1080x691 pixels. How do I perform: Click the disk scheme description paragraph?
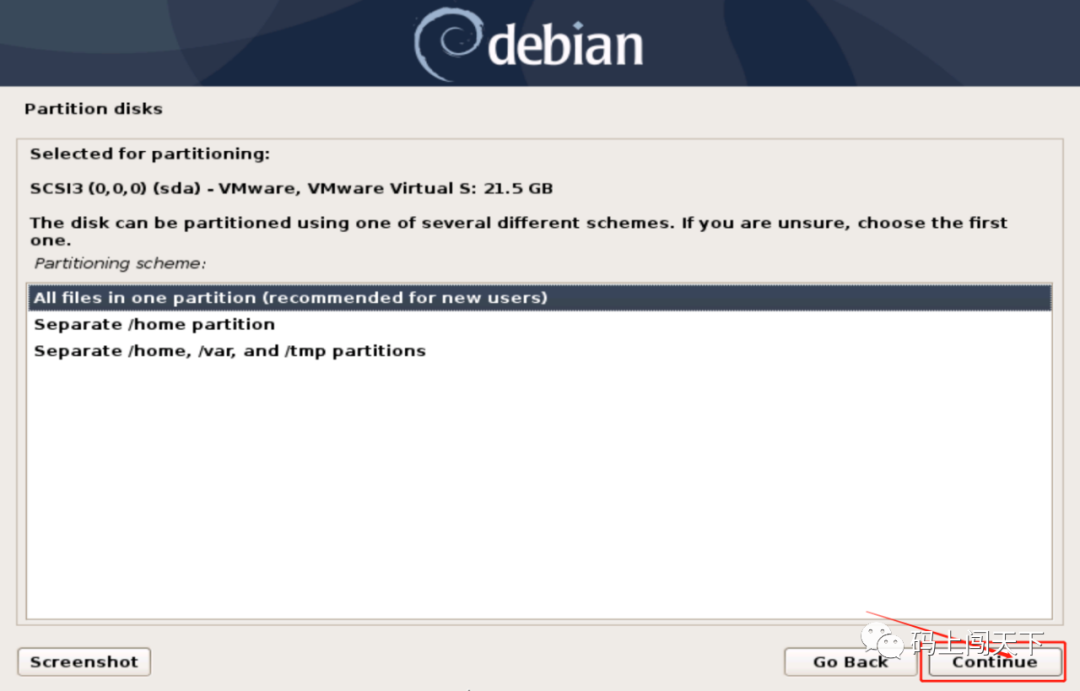click(x=518, y=231)
